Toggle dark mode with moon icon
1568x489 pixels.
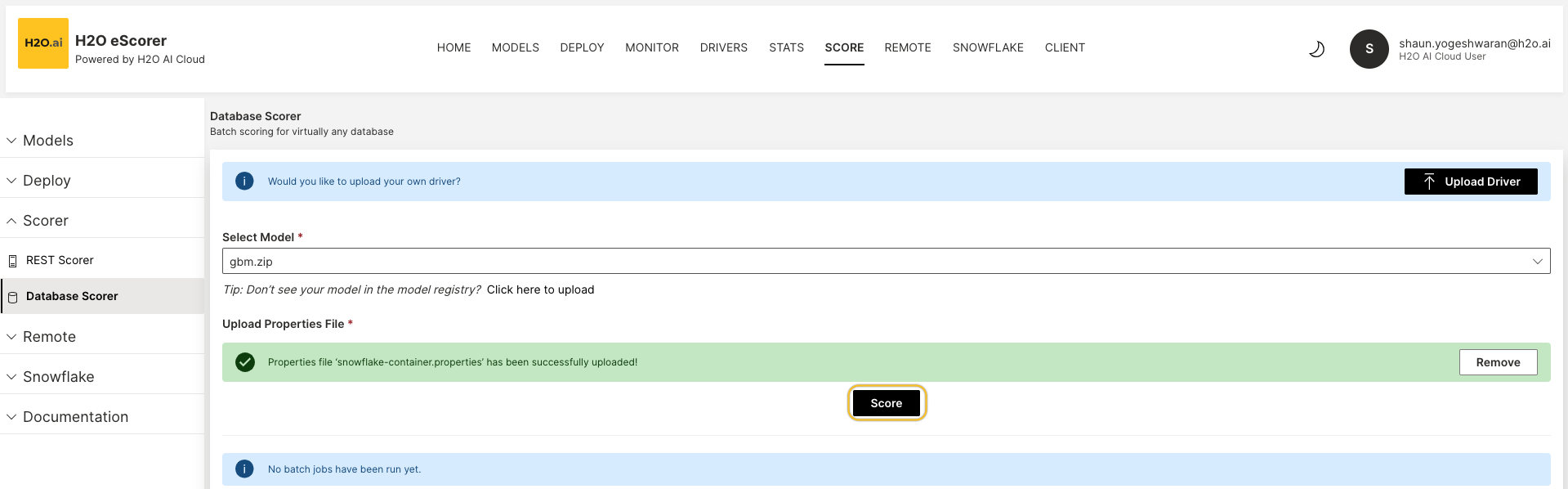coord(1316,49)
